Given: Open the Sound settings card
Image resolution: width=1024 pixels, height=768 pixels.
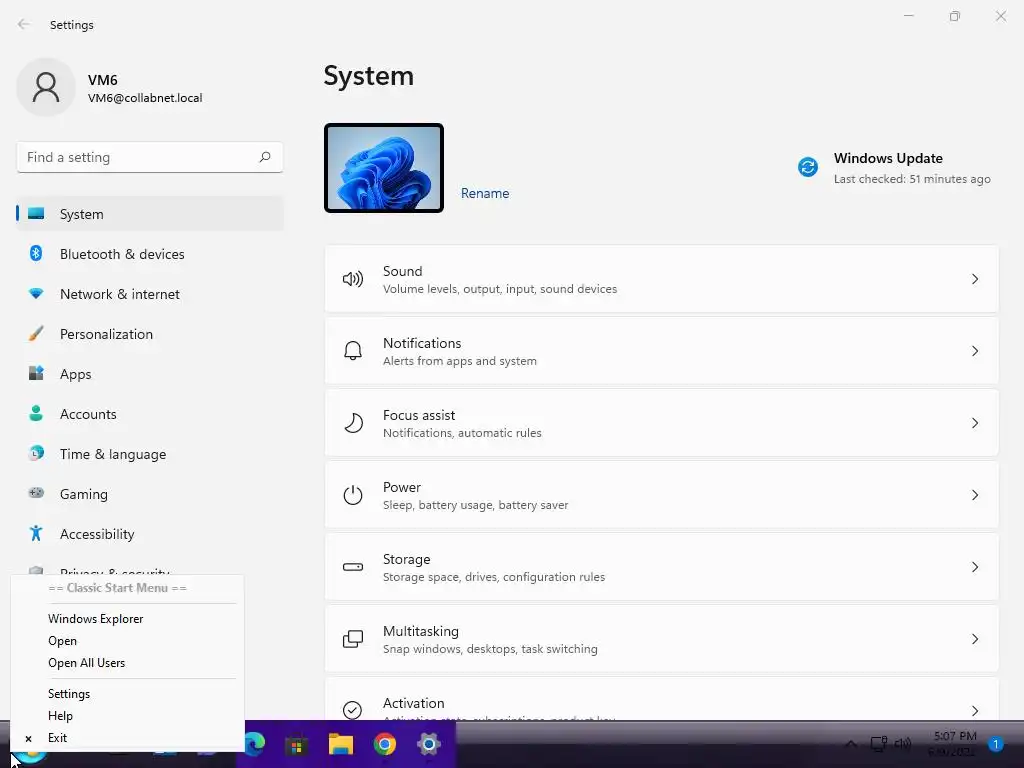Looking at the screenshot, I should click(661, 279).
